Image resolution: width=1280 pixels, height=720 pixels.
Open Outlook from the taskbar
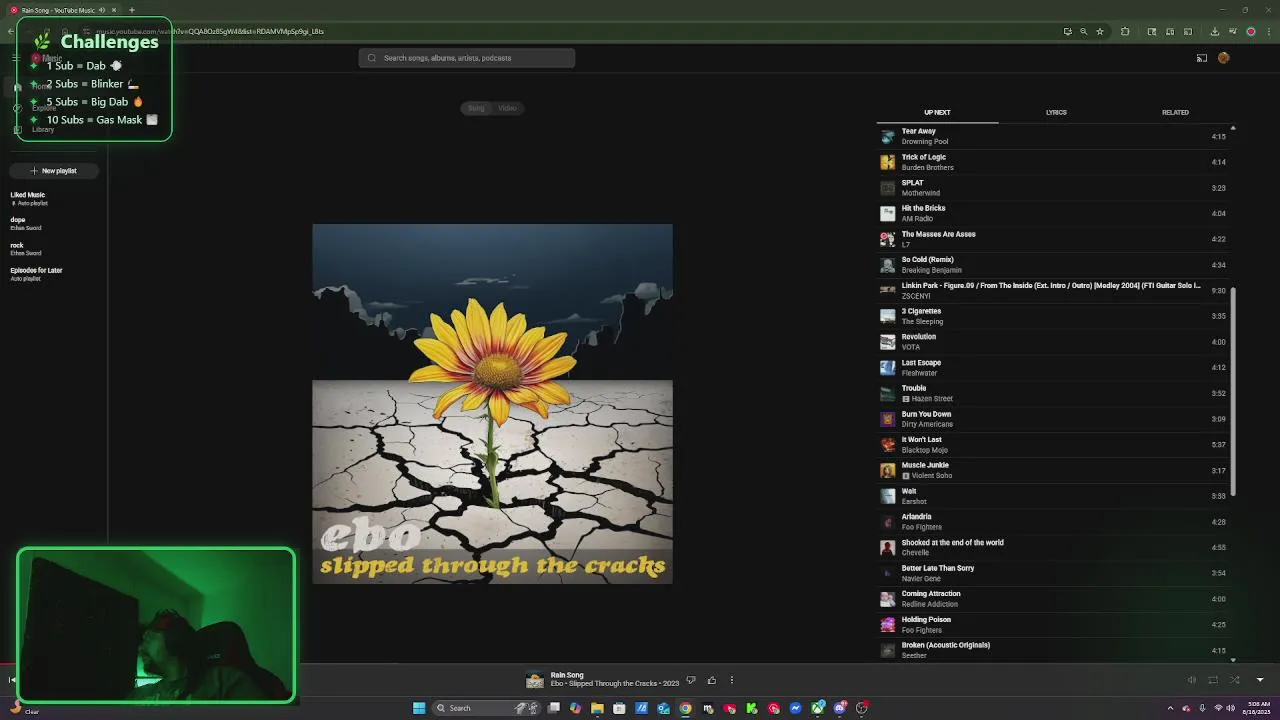663,708
